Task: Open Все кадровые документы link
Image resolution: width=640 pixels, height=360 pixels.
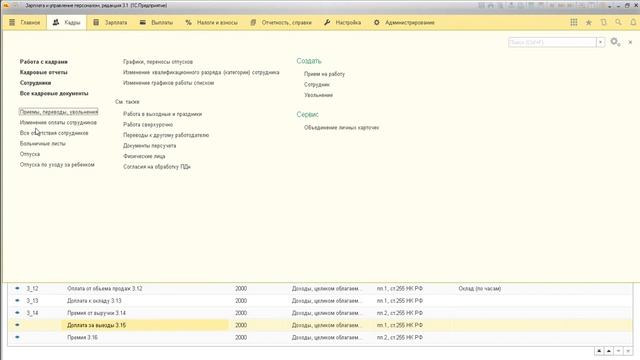Action: (x=54, y=93)
